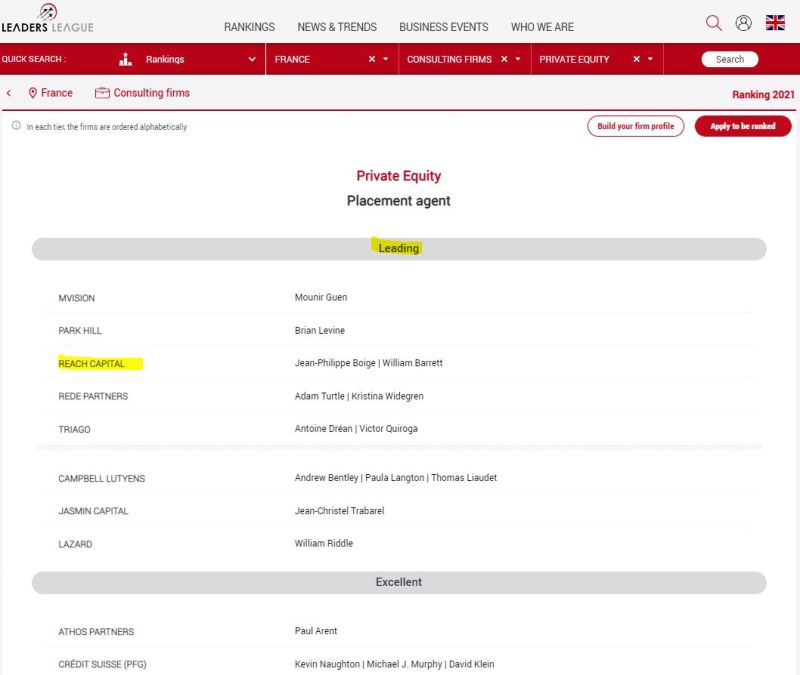Open the PRIVATE EQUITY dropdown arrow

[650, 60]
